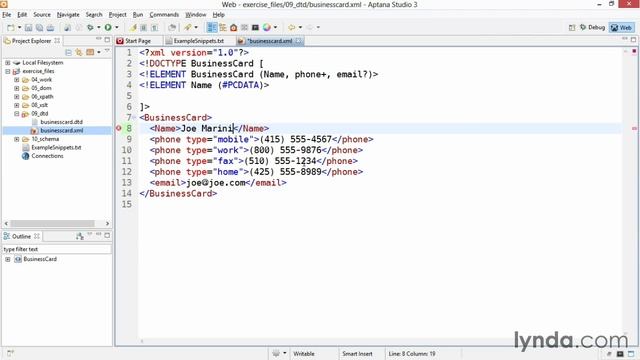Click the Open Perspective icon
Image resolution: width=640 pixels, height=360 pixels.
point(572,27)
